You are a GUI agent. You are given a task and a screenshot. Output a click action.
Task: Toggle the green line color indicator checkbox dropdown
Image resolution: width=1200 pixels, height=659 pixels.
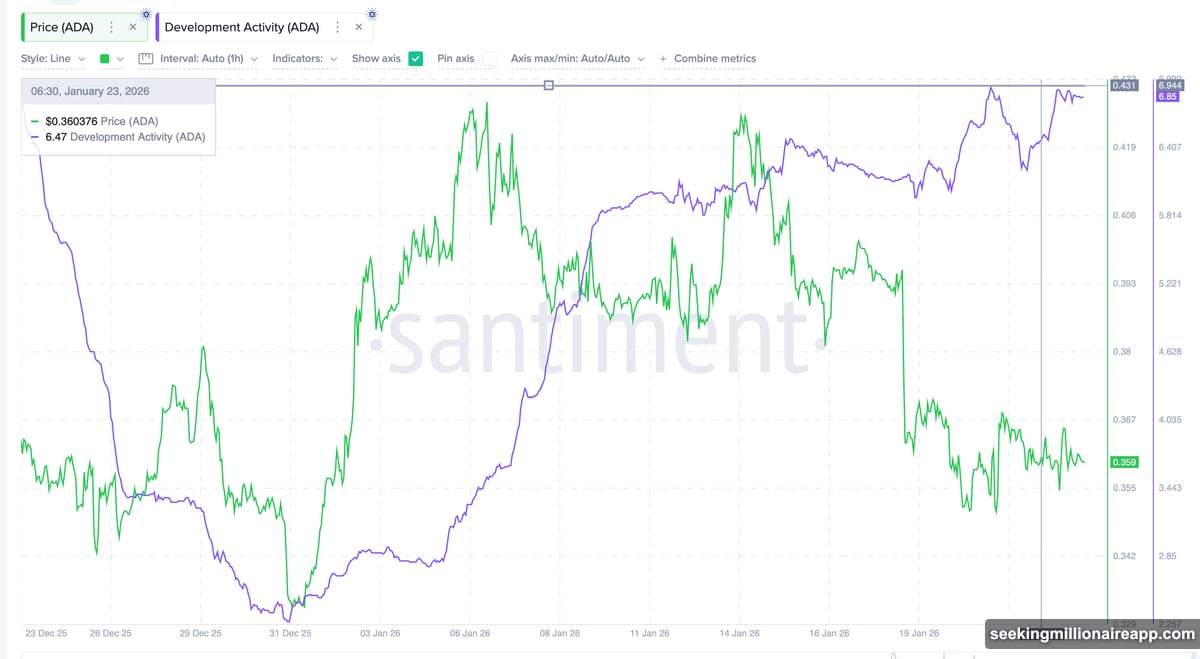pos(120,58)
